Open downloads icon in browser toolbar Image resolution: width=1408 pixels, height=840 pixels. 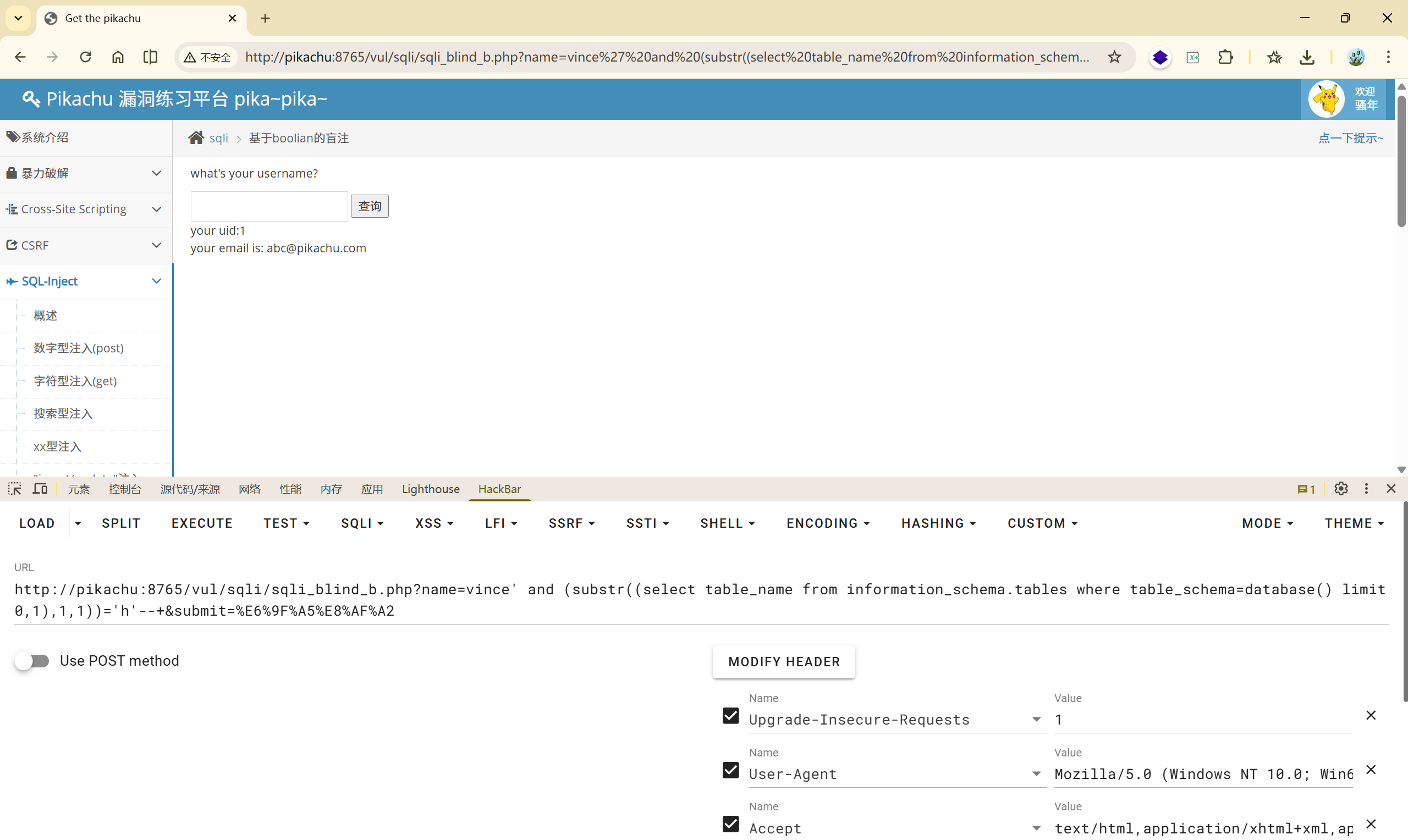(x=1306, y=57)
